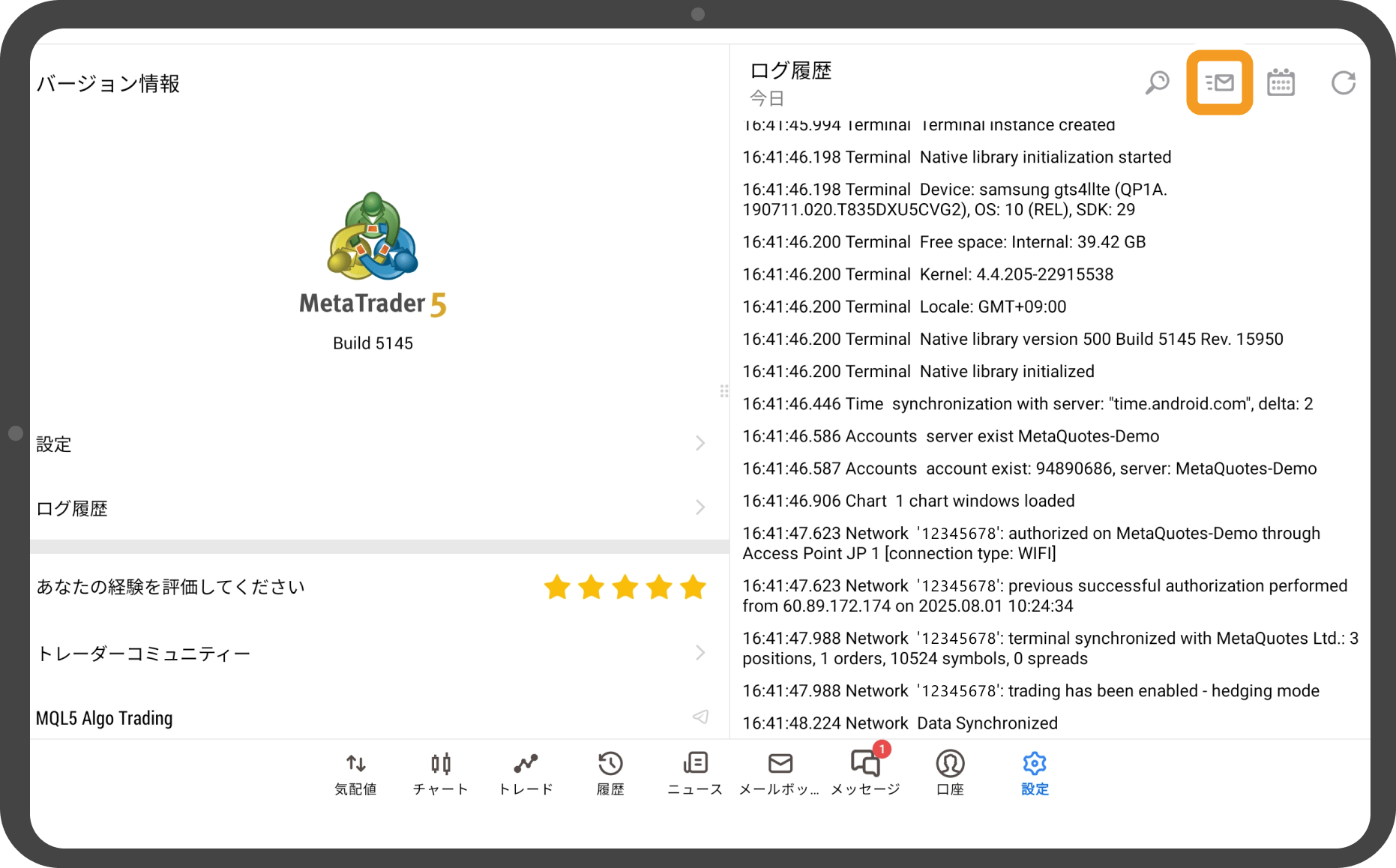Expand the トレーダーコミュニティー row chevron

700,652
